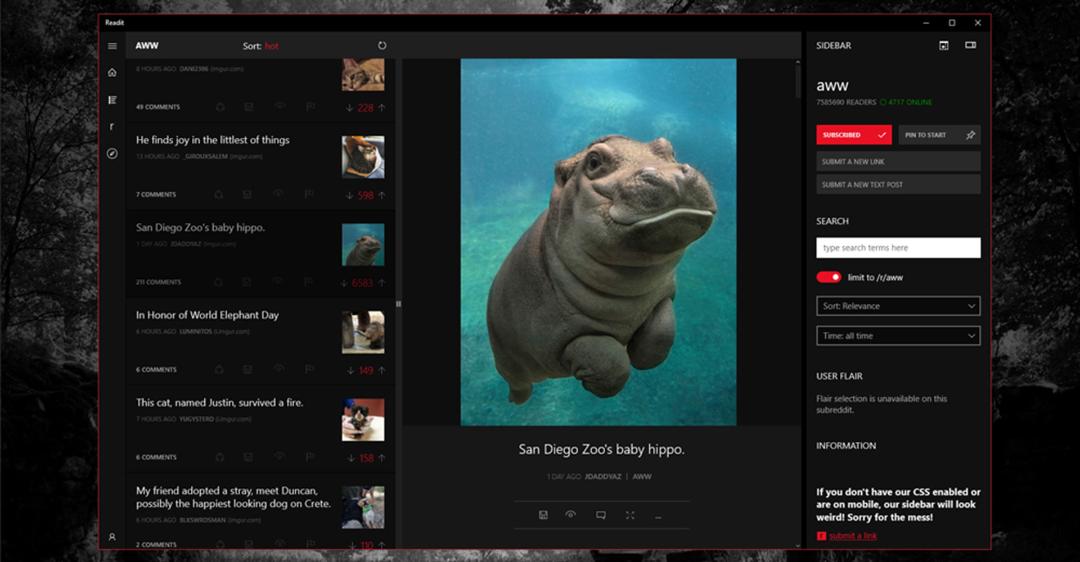Click the 'AWW' subreddit header title
Screen dimensions: 1080x562
click(147, 45)
